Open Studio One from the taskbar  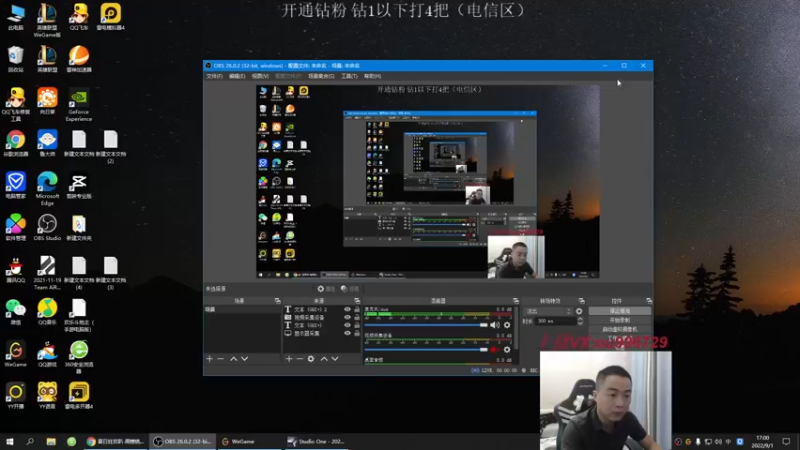316,441
